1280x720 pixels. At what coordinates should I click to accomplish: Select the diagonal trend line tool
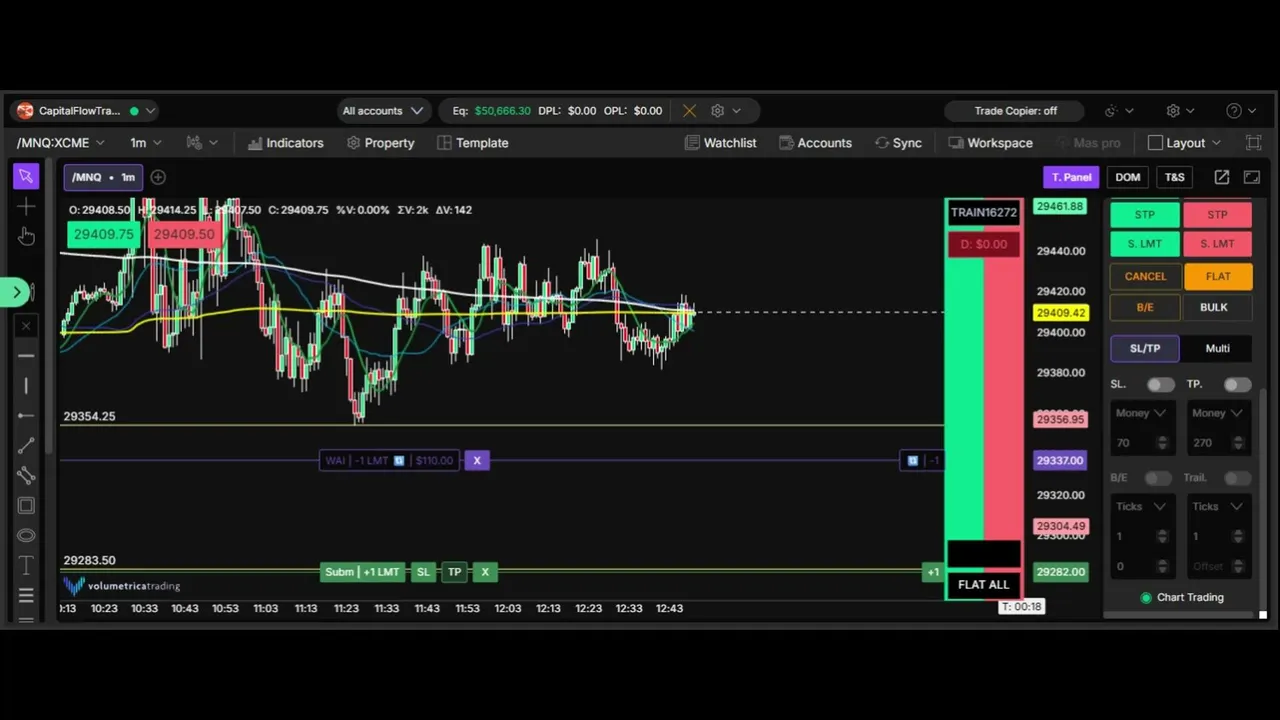pos(26,445)
